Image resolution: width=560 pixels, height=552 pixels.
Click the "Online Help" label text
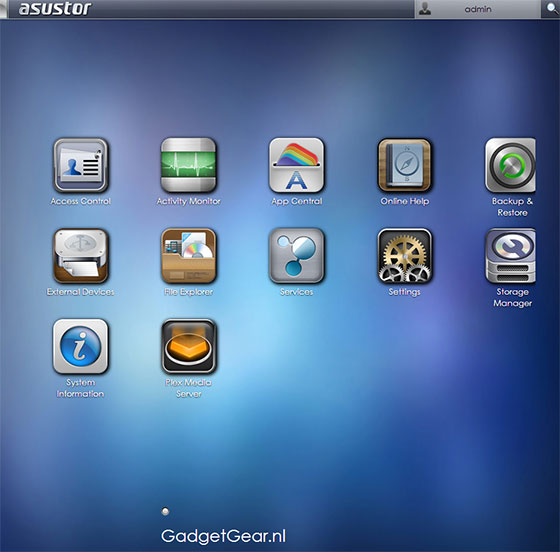[x=405, y=201]
